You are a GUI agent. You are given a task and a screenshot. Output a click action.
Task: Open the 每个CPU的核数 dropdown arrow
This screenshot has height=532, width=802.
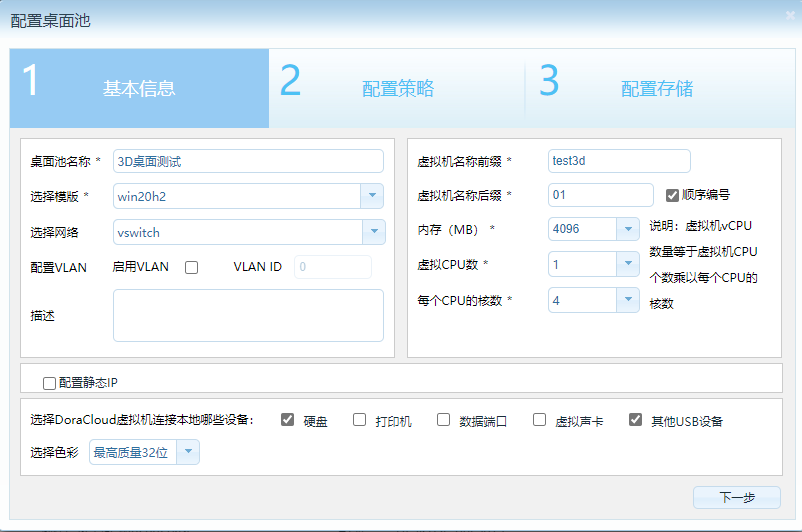pos(628,300)
